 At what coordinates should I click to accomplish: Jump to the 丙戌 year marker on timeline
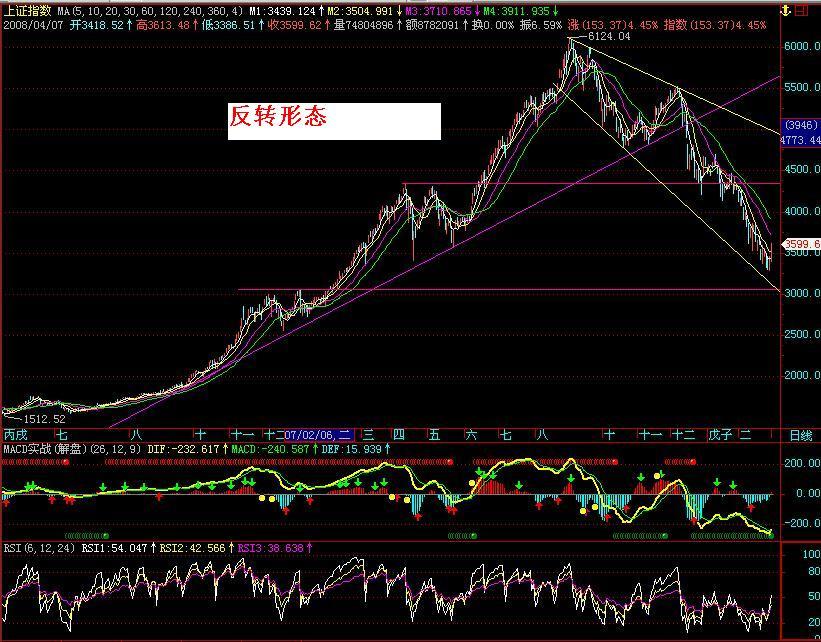coord(16,435)
